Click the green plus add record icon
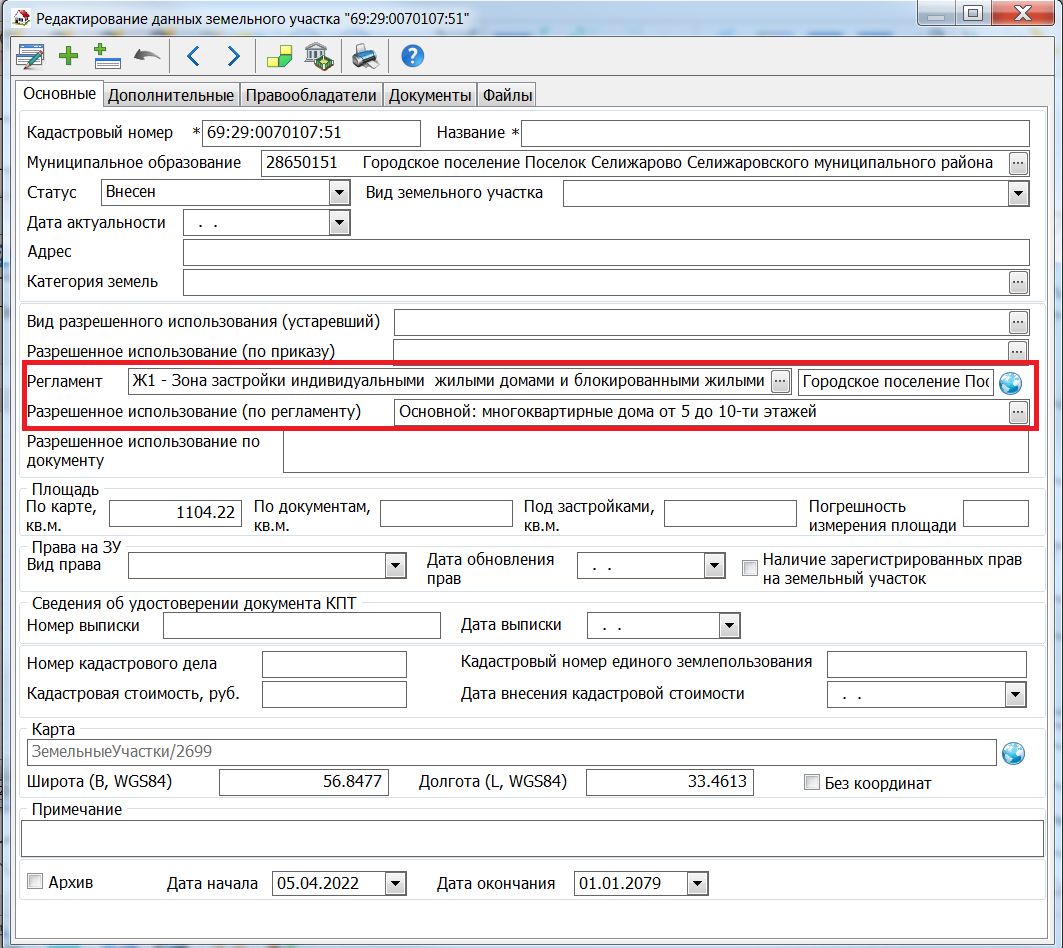 click(68, 57)
